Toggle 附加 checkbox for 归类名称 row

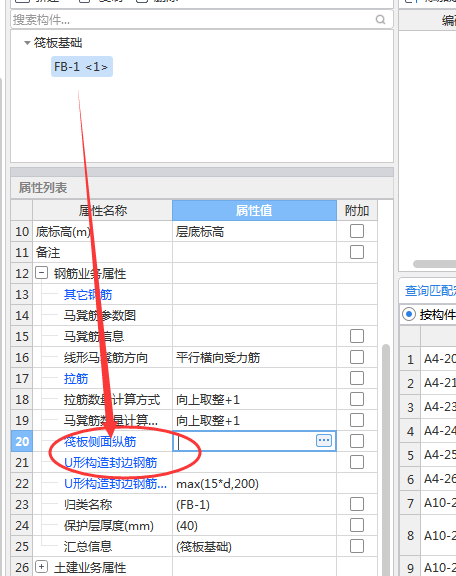(x=357, y=504)
